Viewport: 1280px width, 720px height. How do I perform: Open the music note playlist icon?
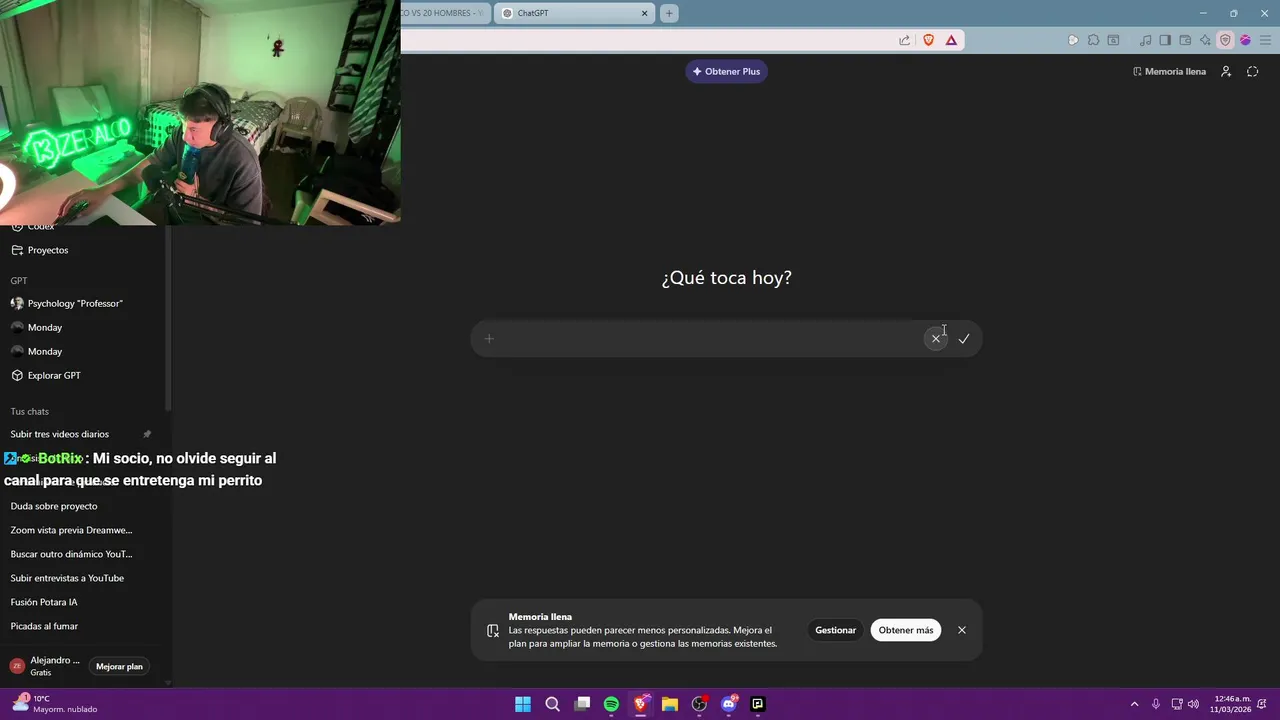point(1146,40)
